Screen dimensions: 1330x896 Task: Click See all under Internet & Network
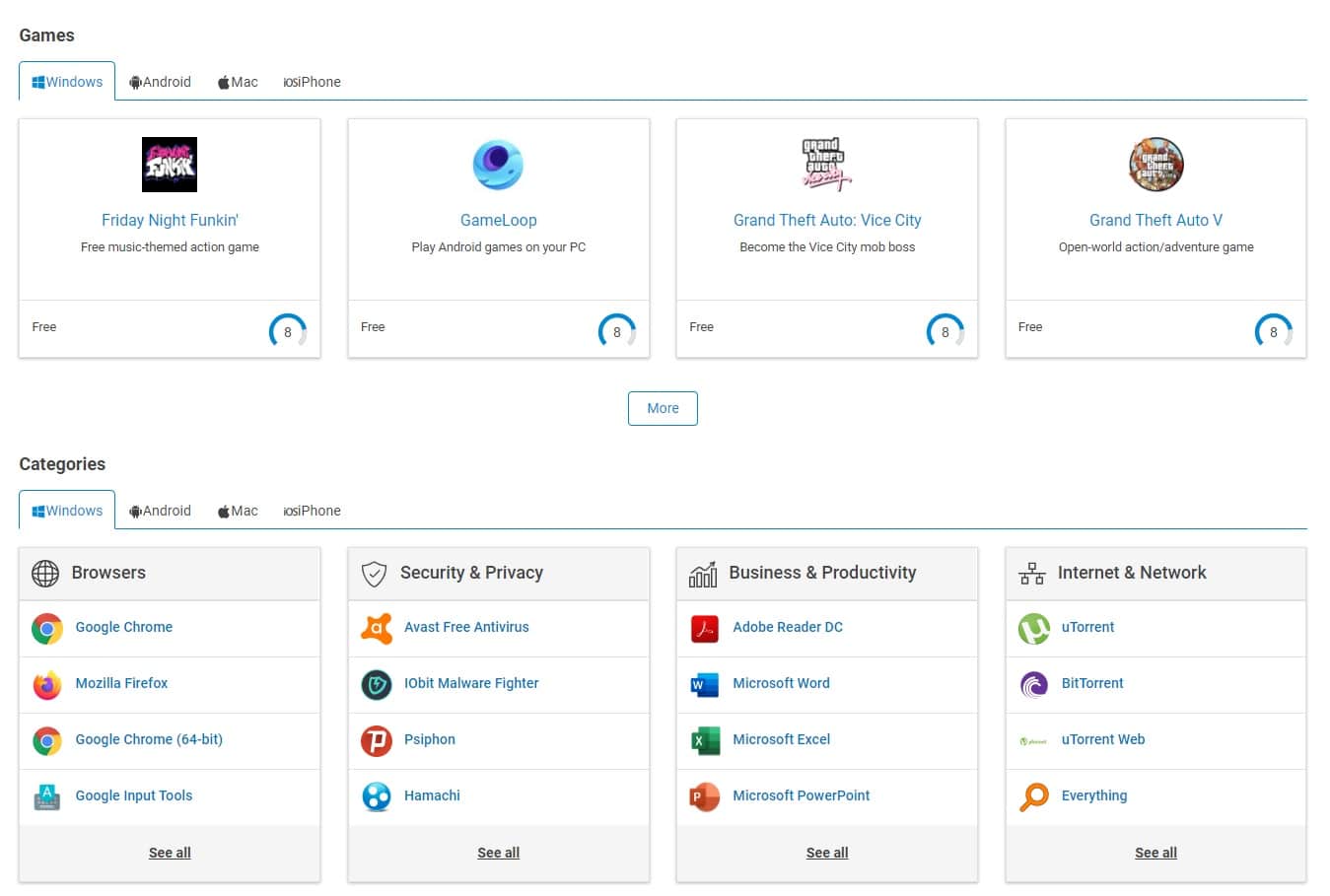tap(1155, 853)
